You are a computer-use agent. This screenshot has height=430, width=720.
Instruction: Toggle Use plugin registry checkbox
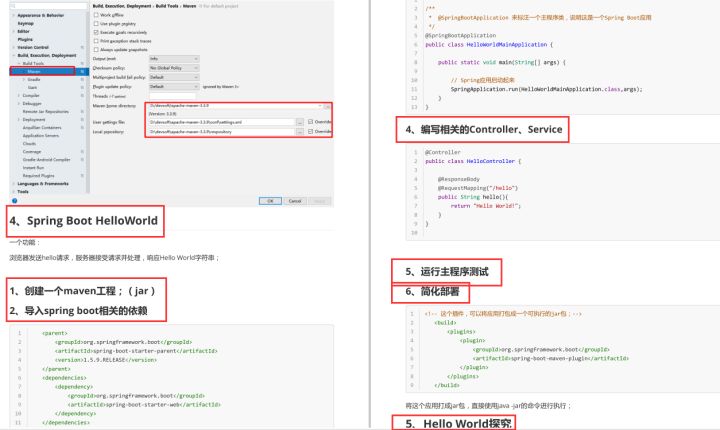click(96, 24)
